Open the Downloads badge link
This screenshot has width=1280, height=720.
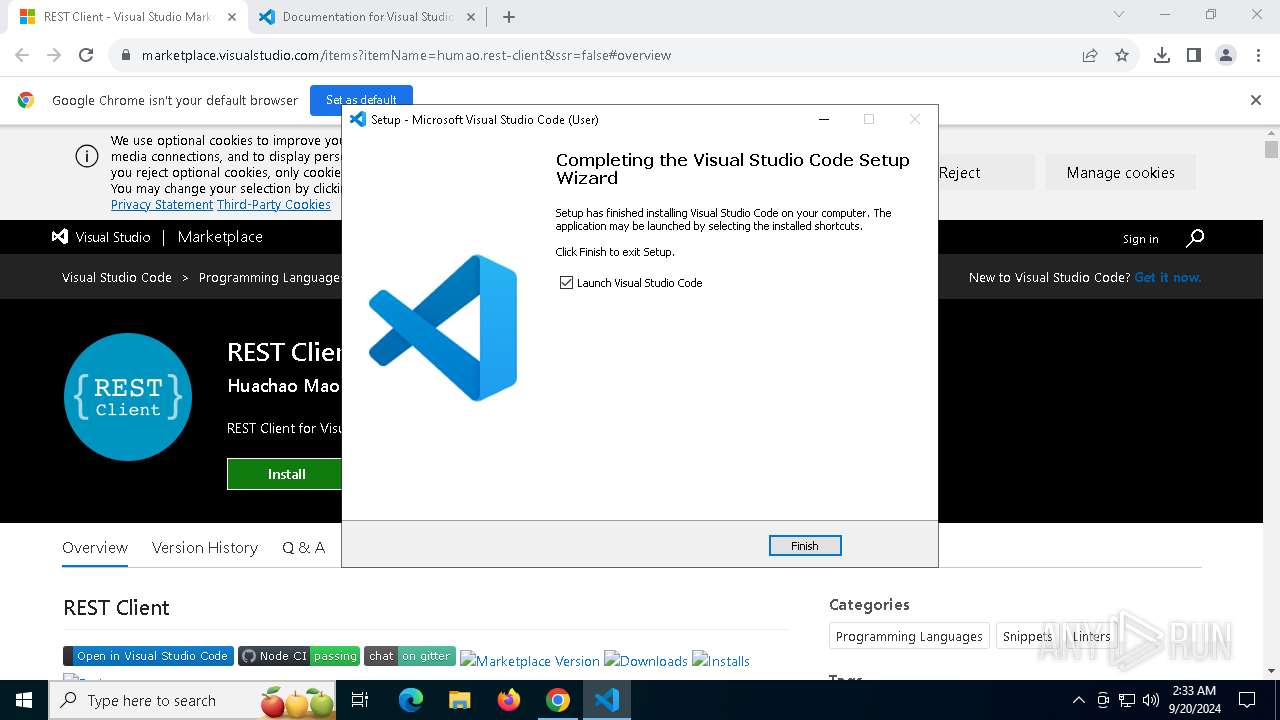(x=646, y=661)
